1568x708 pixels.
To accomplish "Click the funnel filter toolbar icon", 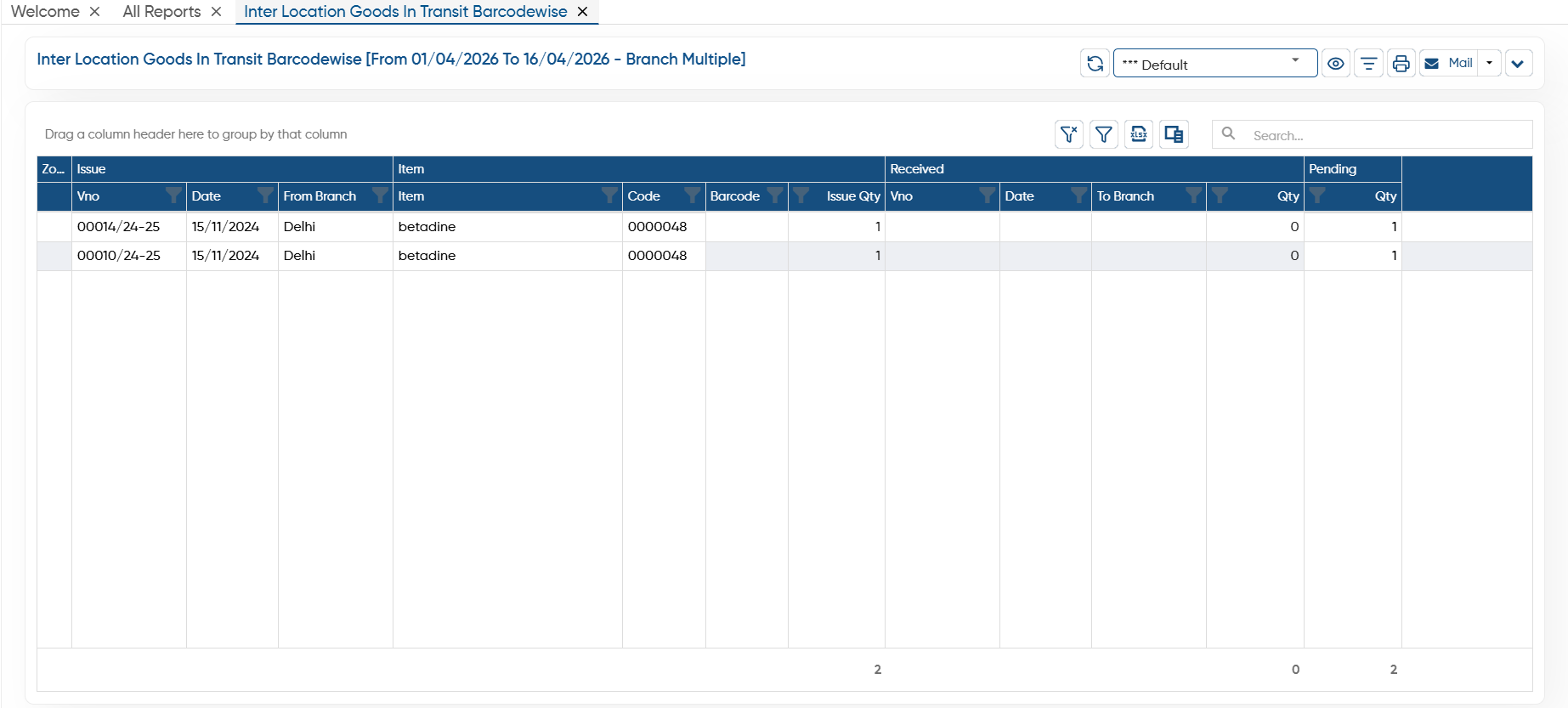I will pos(1104,134).
